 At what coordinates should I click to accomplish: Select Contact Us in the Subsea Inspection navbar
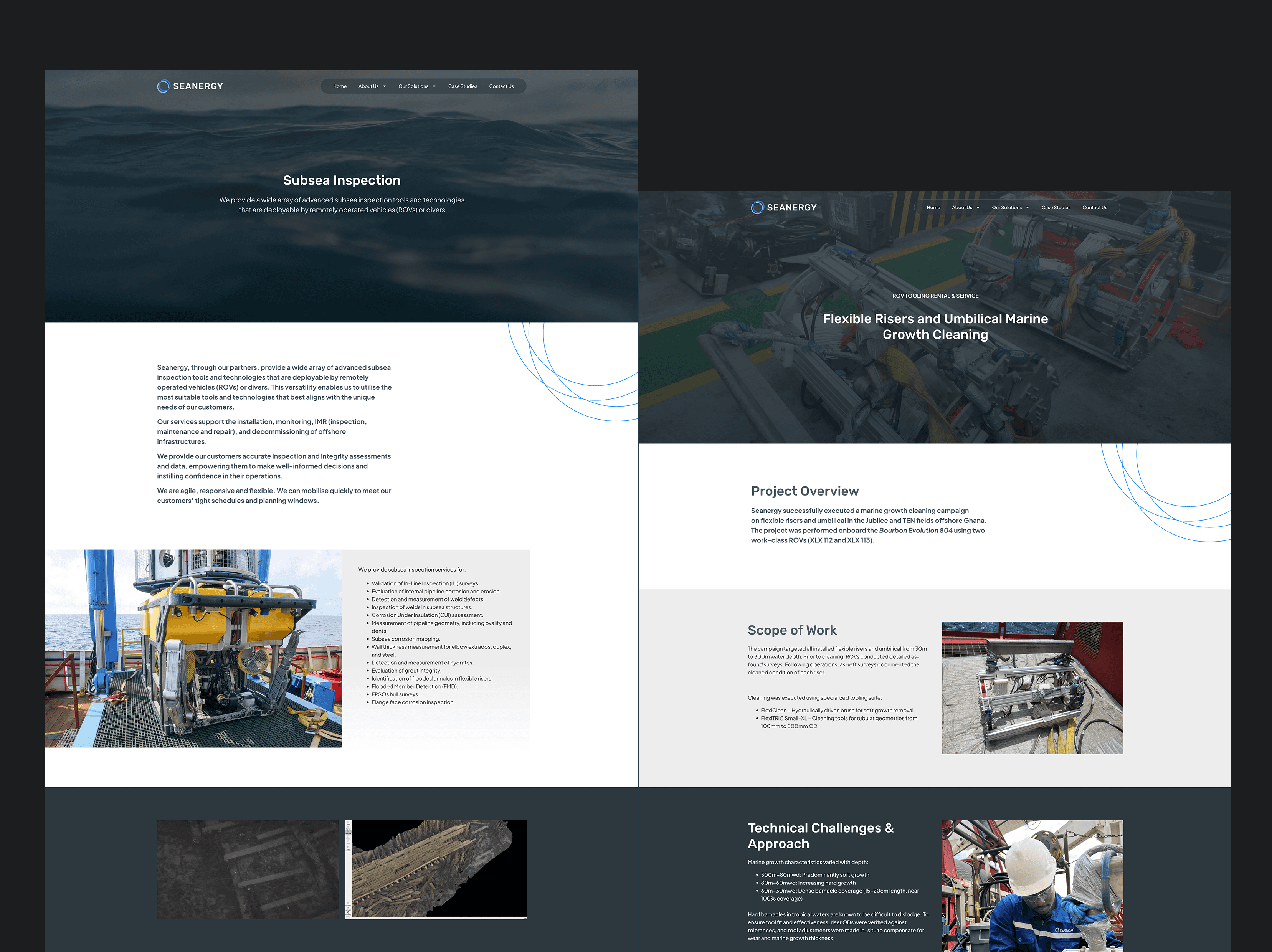[501, 87]
